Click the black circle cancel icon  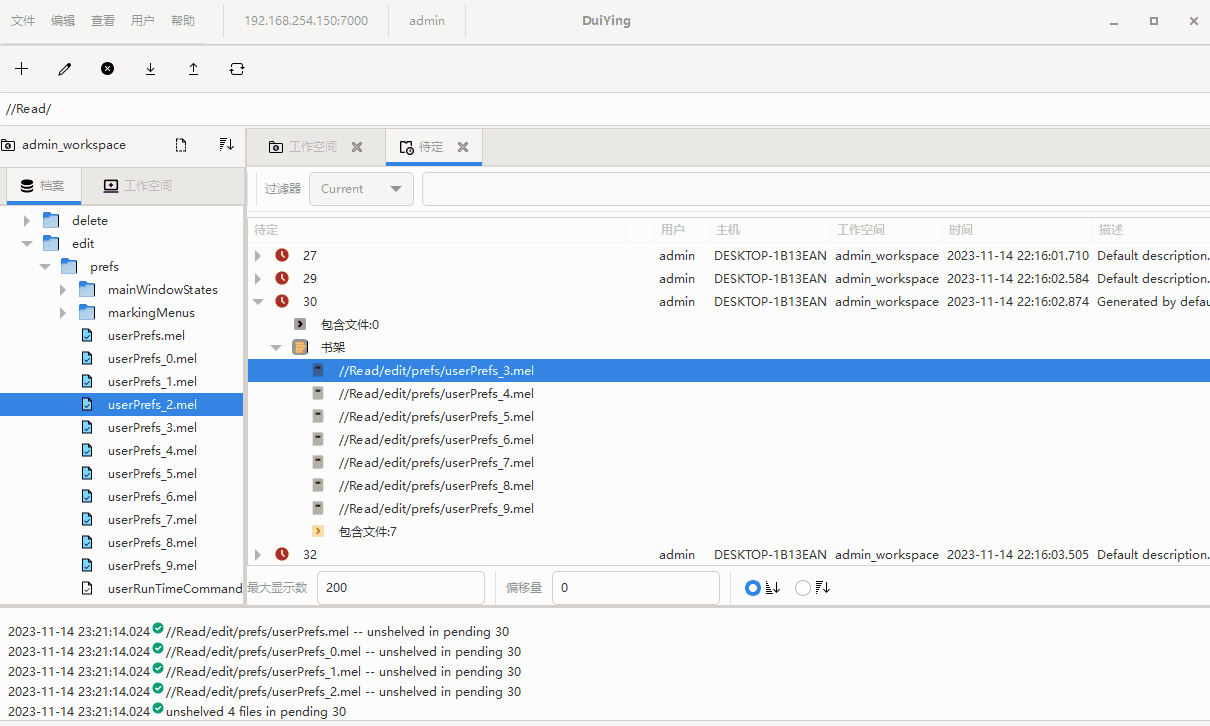point(108,69)
